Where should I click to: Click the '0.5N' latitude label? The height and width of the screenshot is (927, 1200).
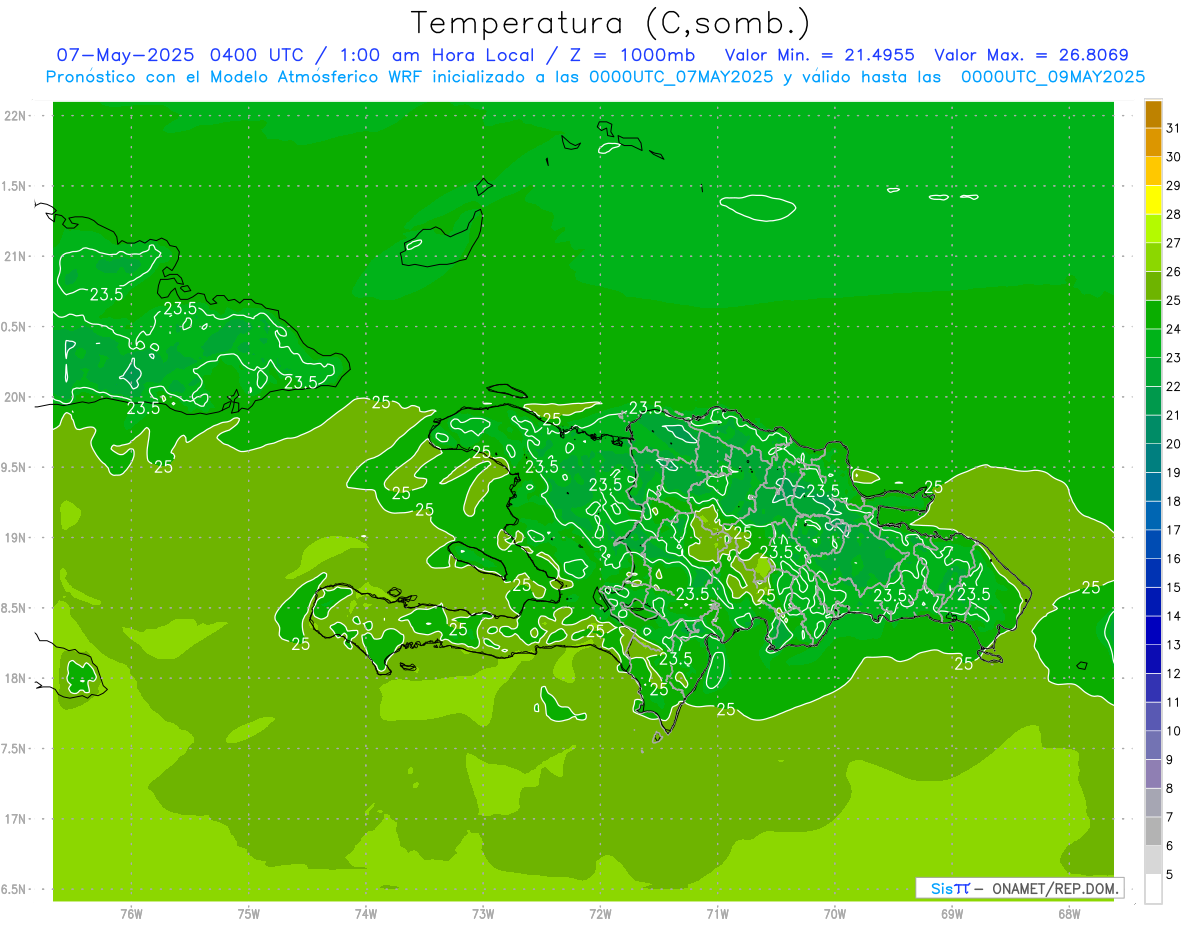tap(13, 327)
